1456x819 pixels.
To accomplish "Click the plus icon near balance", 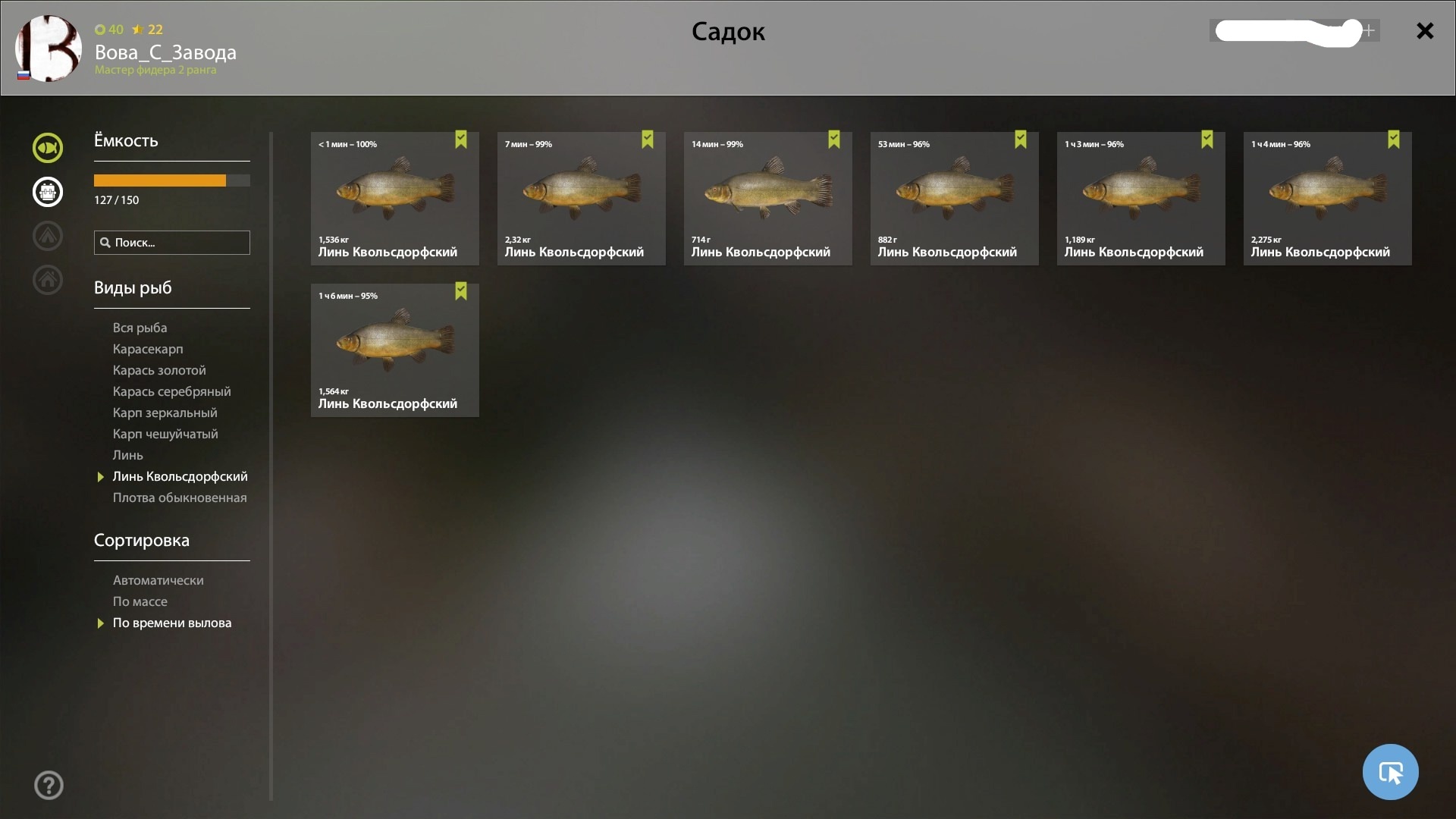I will click(1370, 30).
